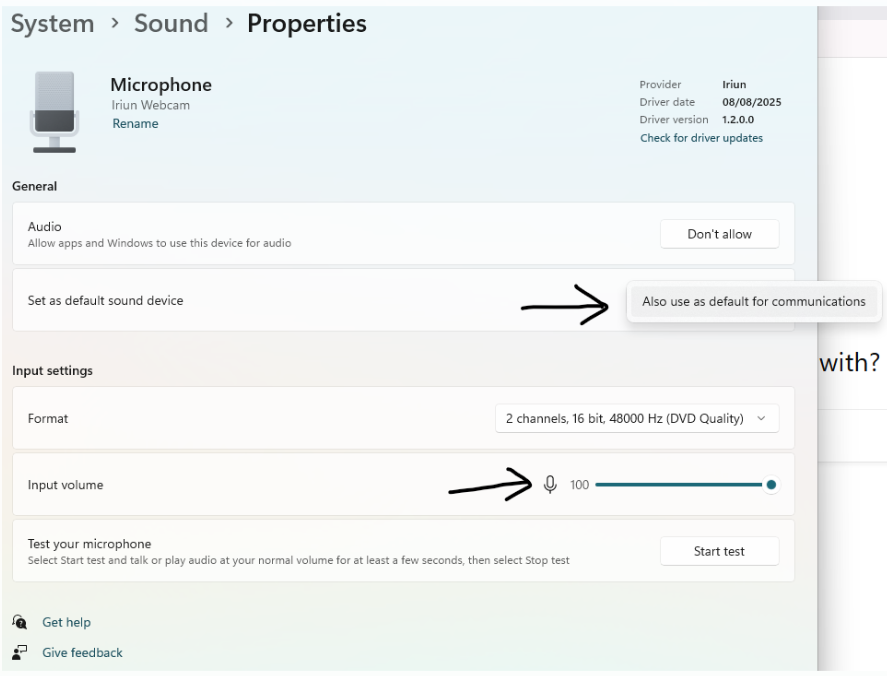Open the Format quality dropdown
Viewport: 887px width, 676px height.
coord(636,419)
